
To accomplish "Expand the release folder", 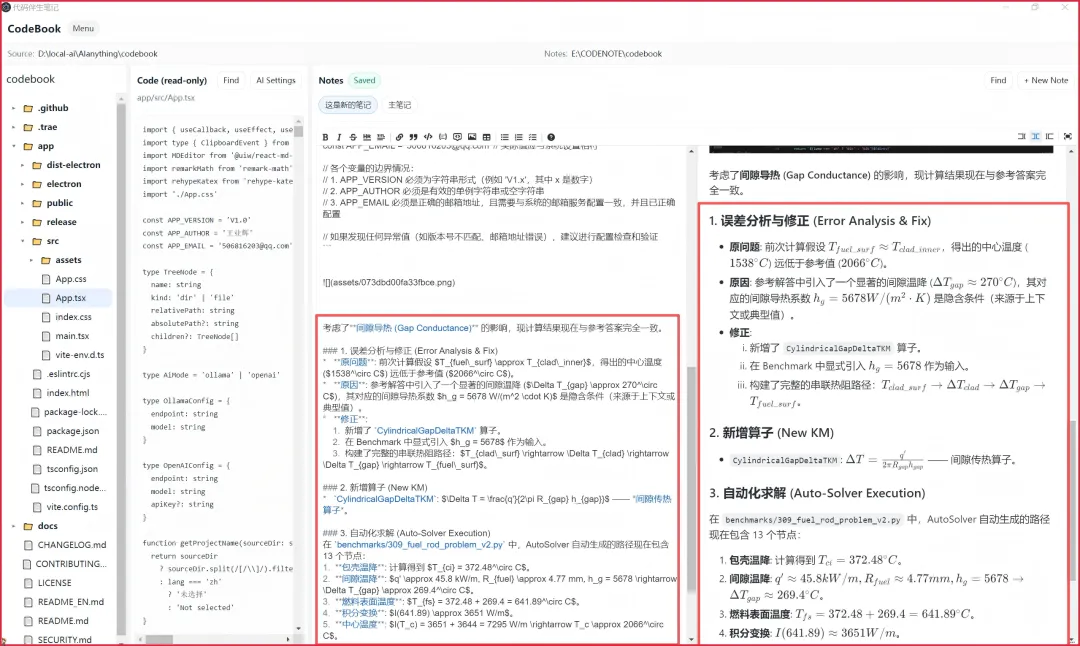I will tap(22, 222).
